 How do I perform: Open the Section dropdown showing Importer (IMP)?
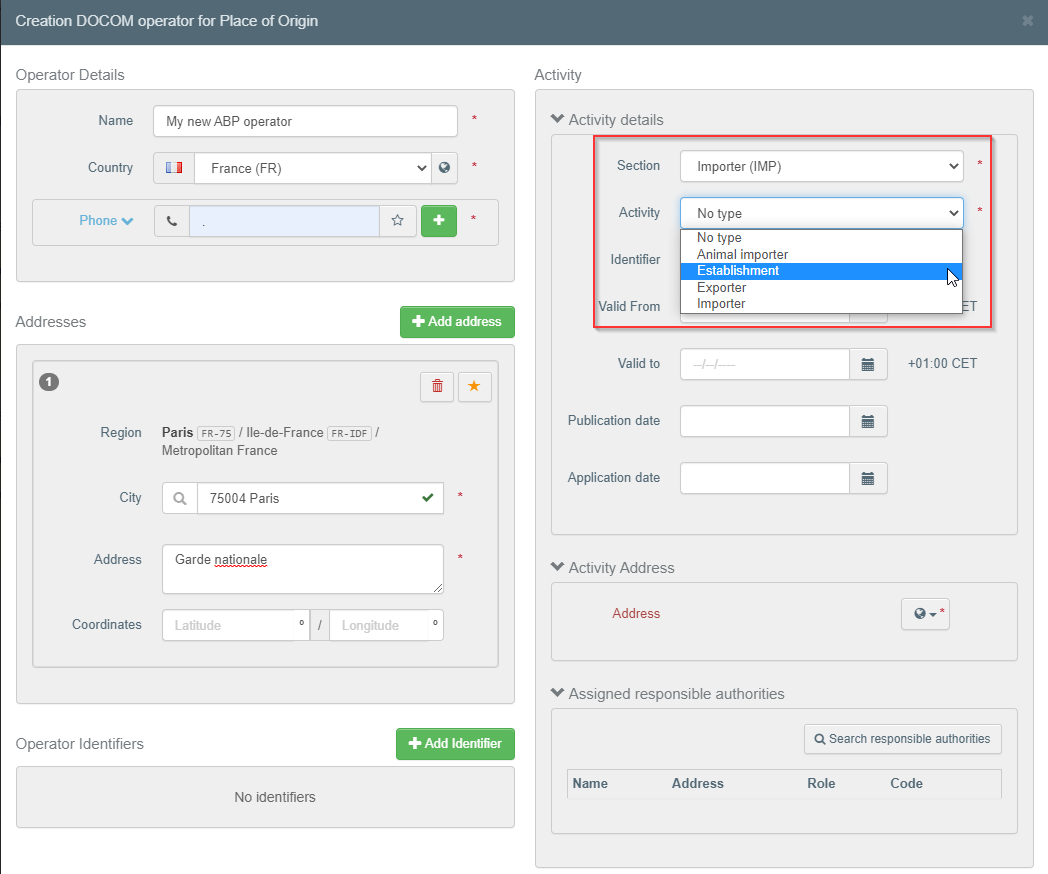coord(821,166)
